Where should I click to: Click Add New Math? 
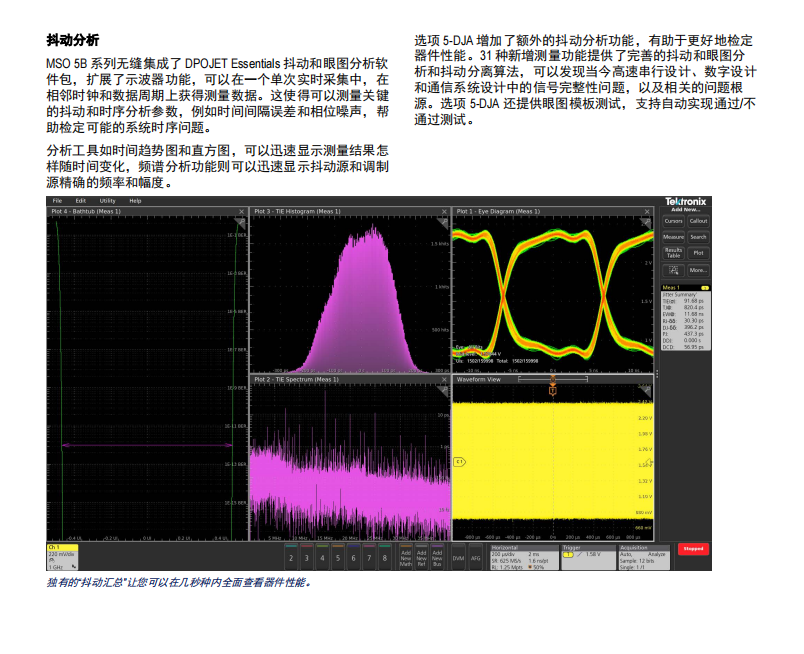pyautogui.click(x=406, y=557)
